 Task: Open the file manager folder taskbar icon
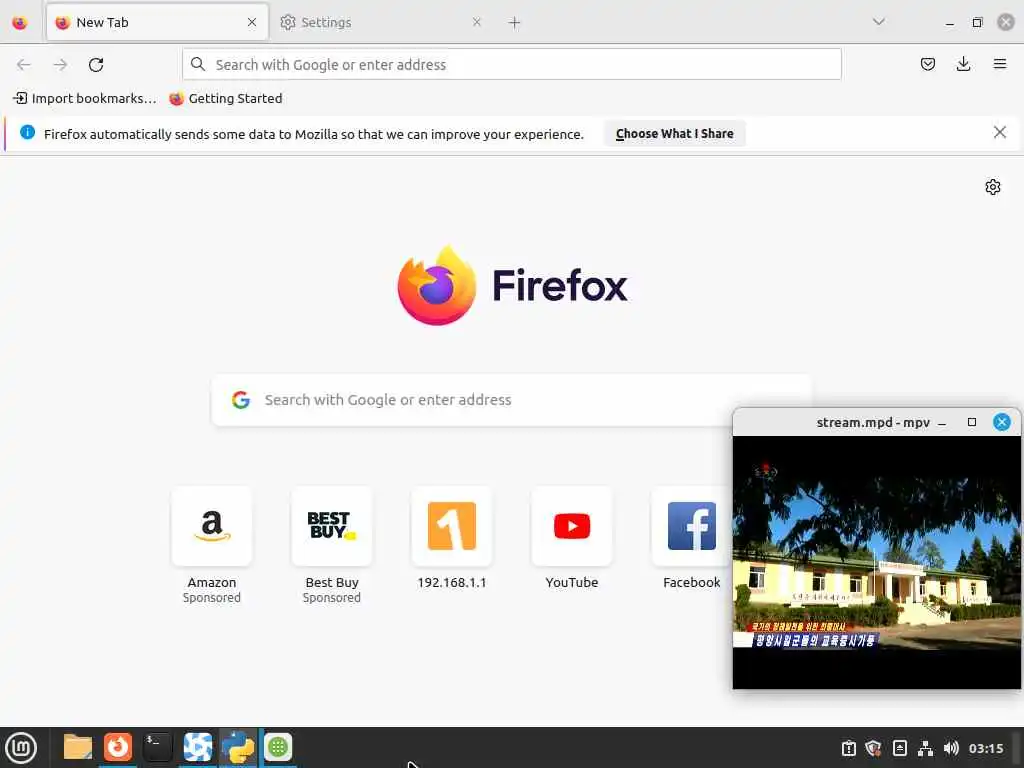coord(78,748)
